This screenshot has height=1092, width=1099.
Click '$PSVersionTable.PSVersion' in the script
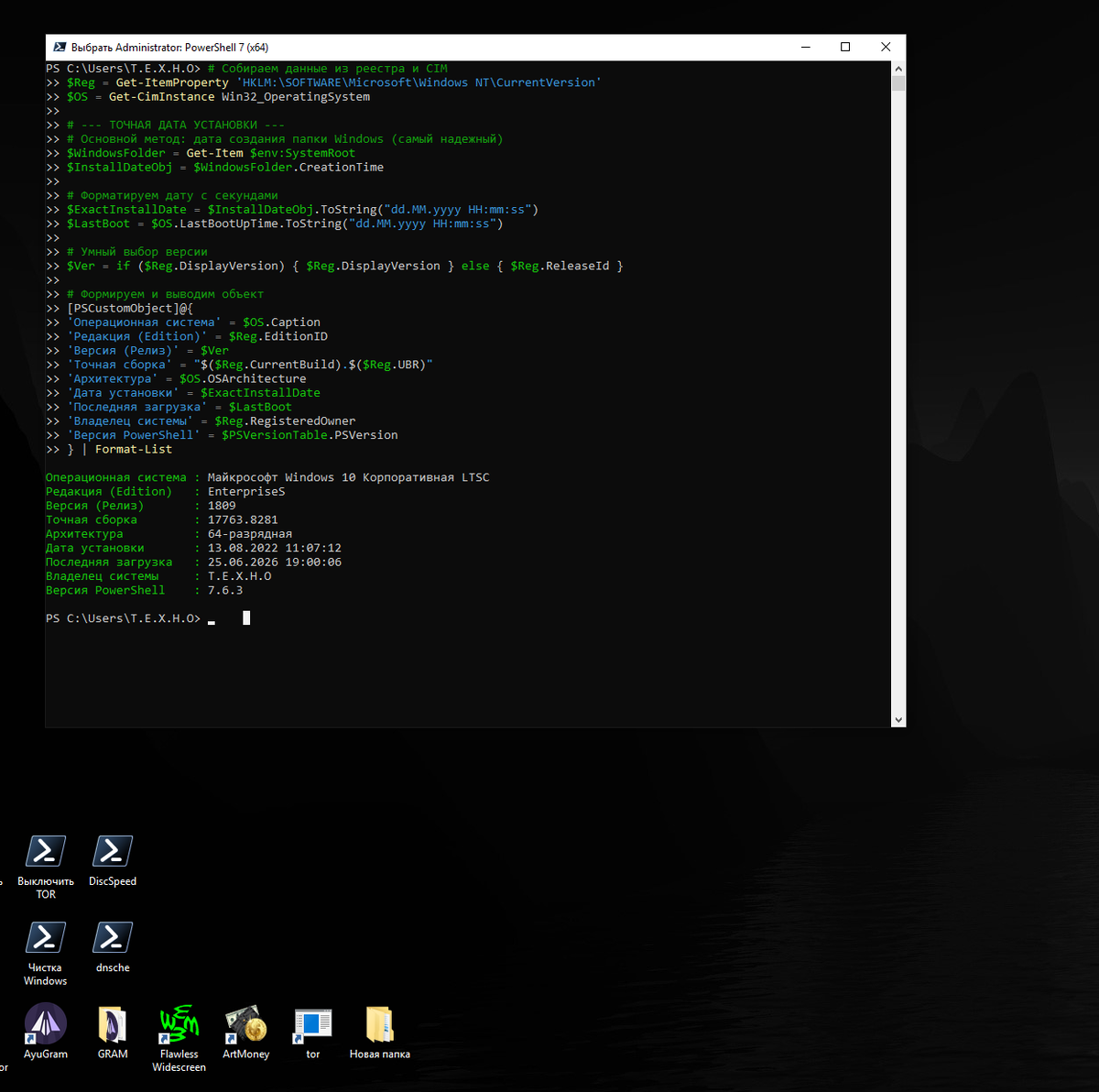click(x=310, y=435)
